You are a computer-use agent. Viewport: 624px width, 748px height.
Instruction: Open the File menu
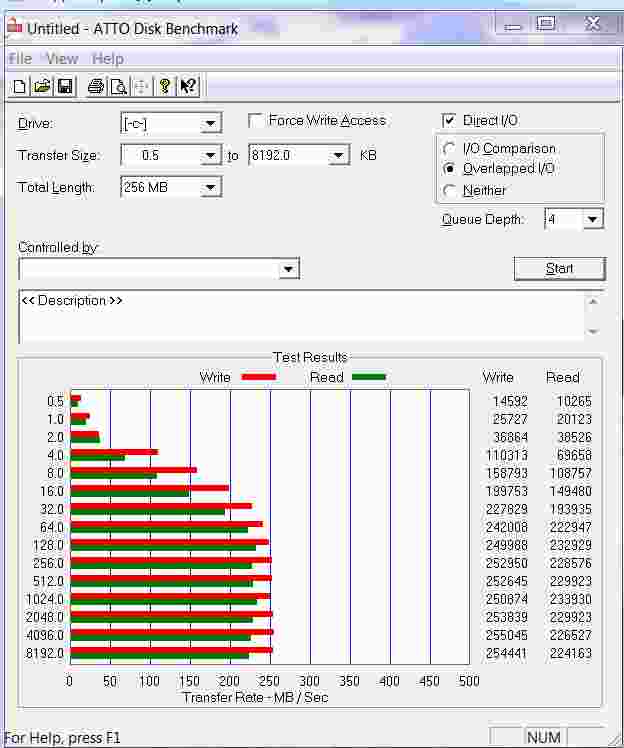tap(21, 59)
